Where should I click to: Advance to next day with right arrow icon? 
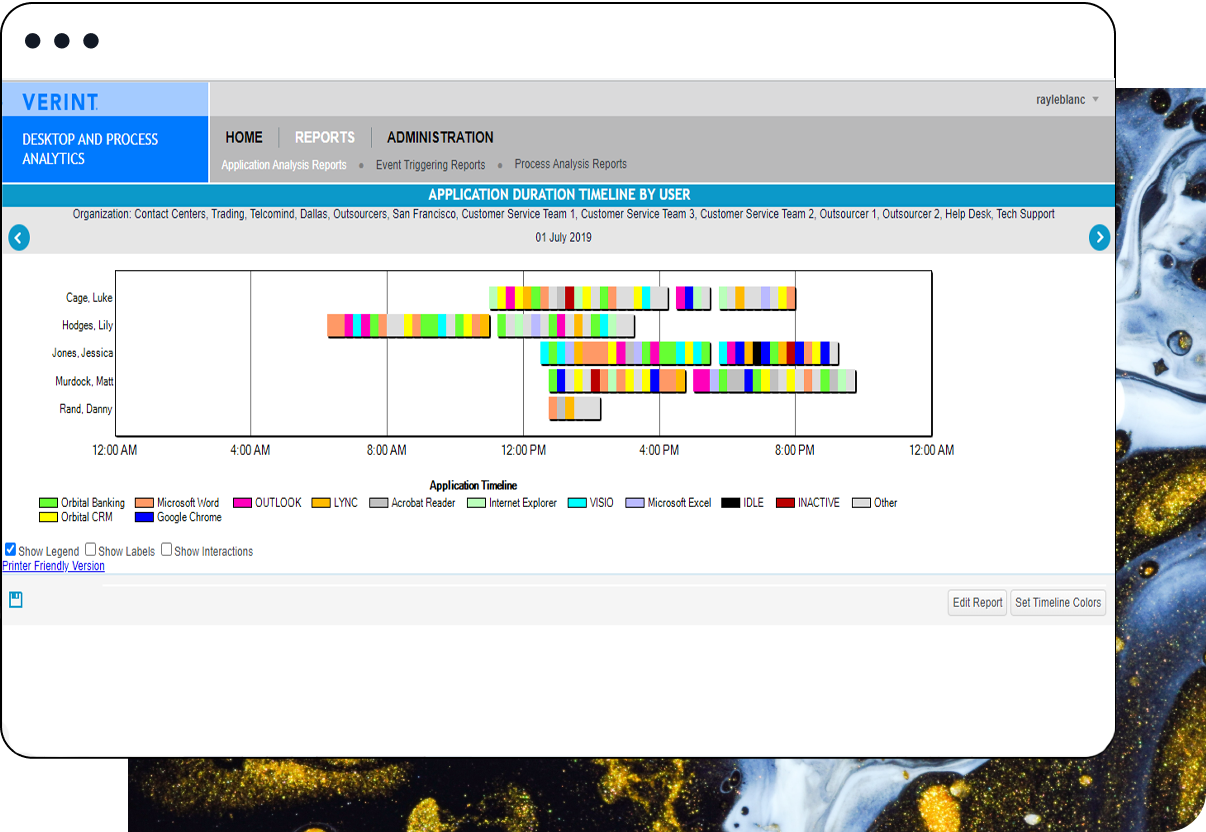pos(1099,237)
